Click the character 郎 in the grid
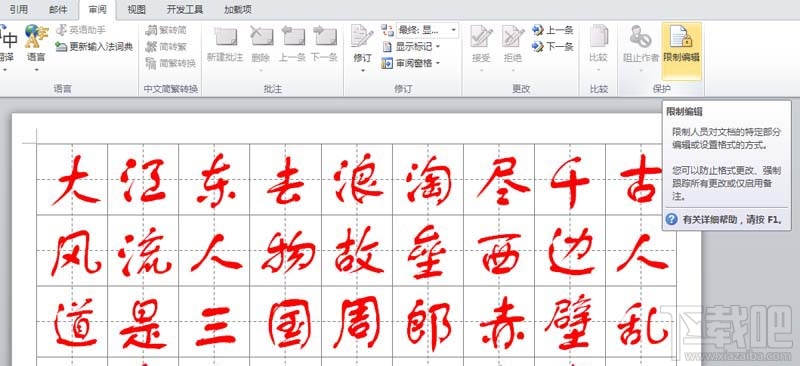The height and width of the screenshot is (366, 800). coord(430,325)
